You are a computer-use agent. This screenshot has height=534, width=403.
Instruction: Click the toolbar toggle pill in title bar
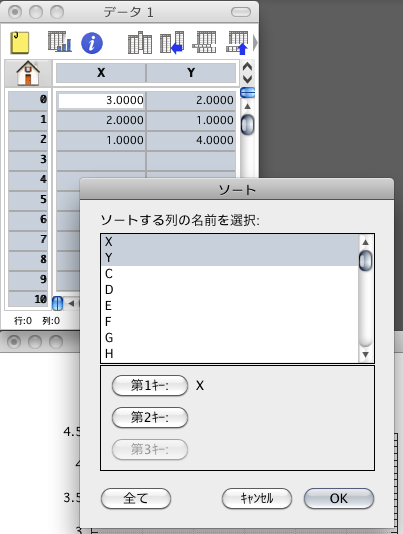(x=241, y=12)
